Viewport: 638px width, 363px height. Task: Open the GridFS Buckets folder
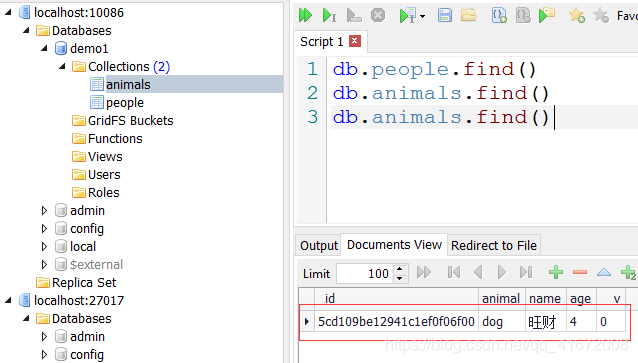point(131,120)
